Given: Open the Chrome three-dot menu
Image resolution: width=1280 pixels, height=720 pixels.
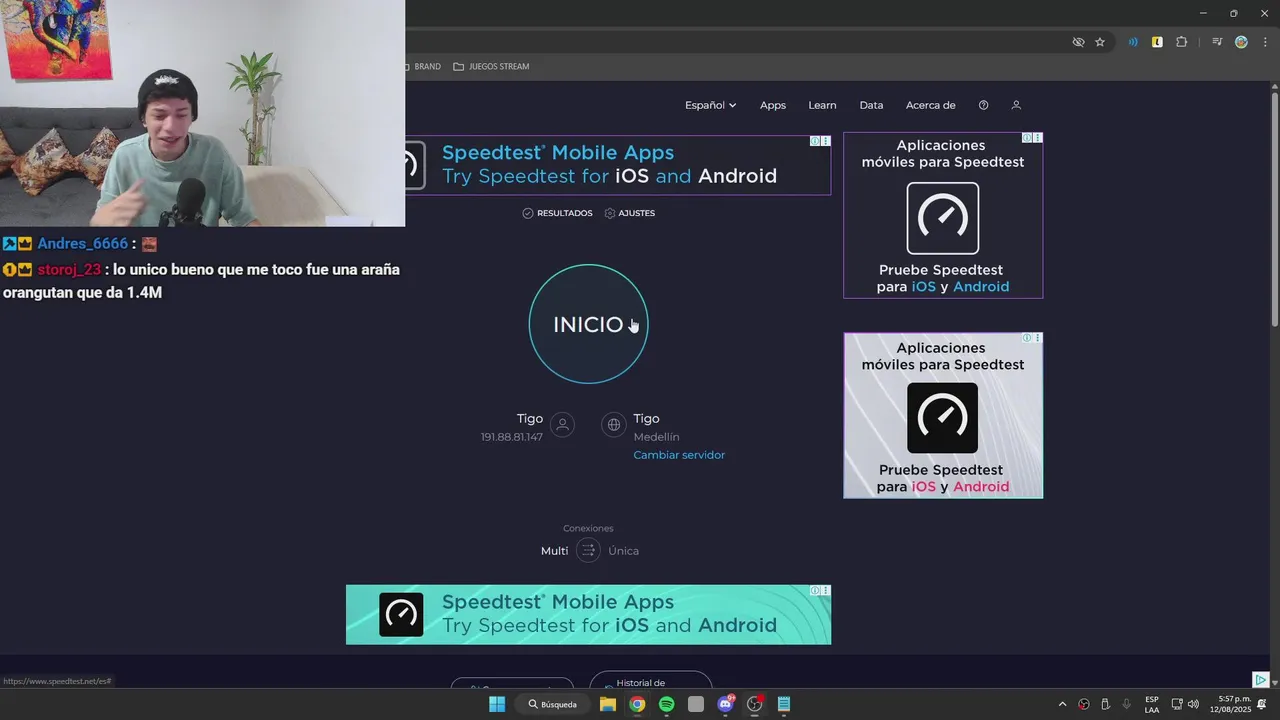Looking at the screenshot, I should (x=1265, y=42).
